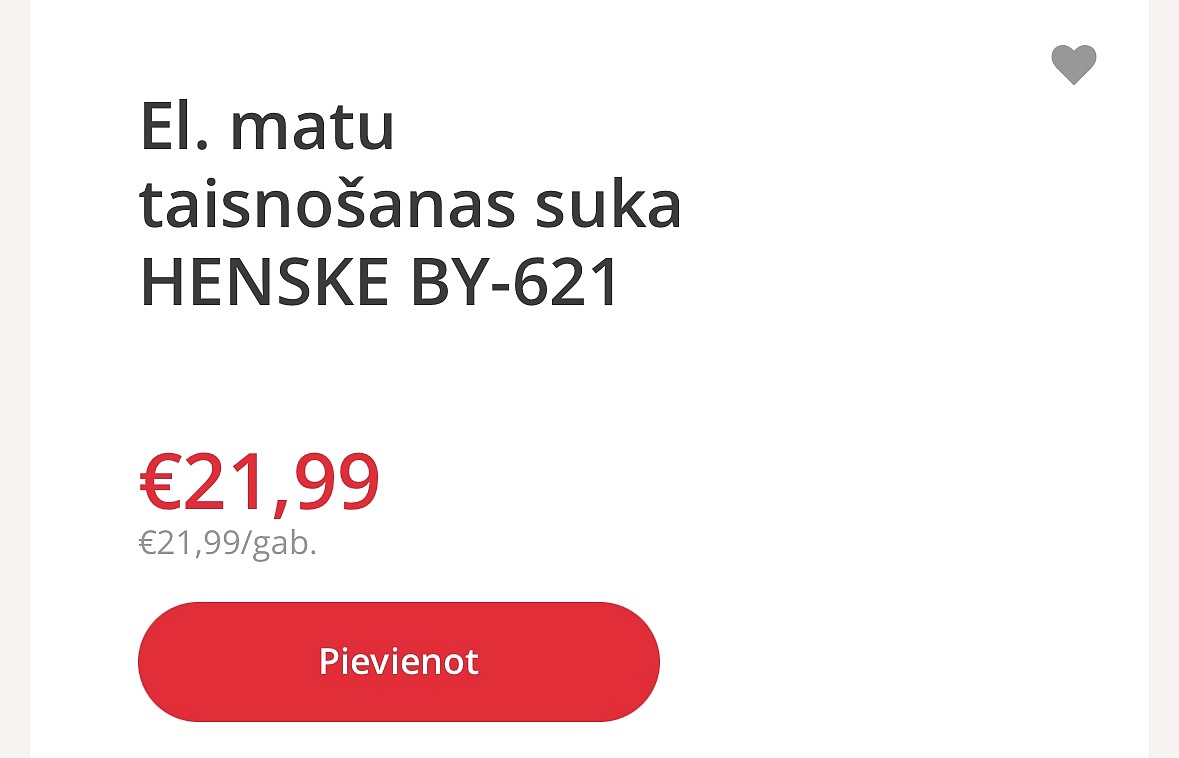Click the word taisnošanas in product name
The height and width of the screenshot is (758, 1179).
(x=327, y=204)
